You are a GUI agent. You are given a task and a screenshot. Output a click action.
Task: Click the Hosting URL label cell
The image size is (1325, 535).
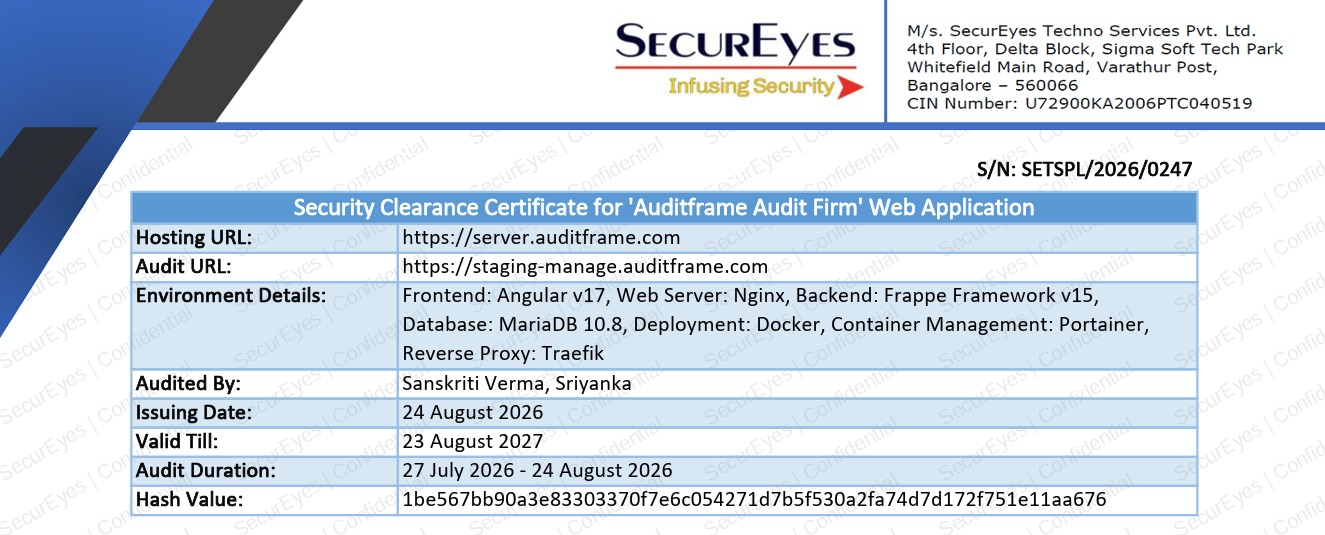[x=264, y=238]
